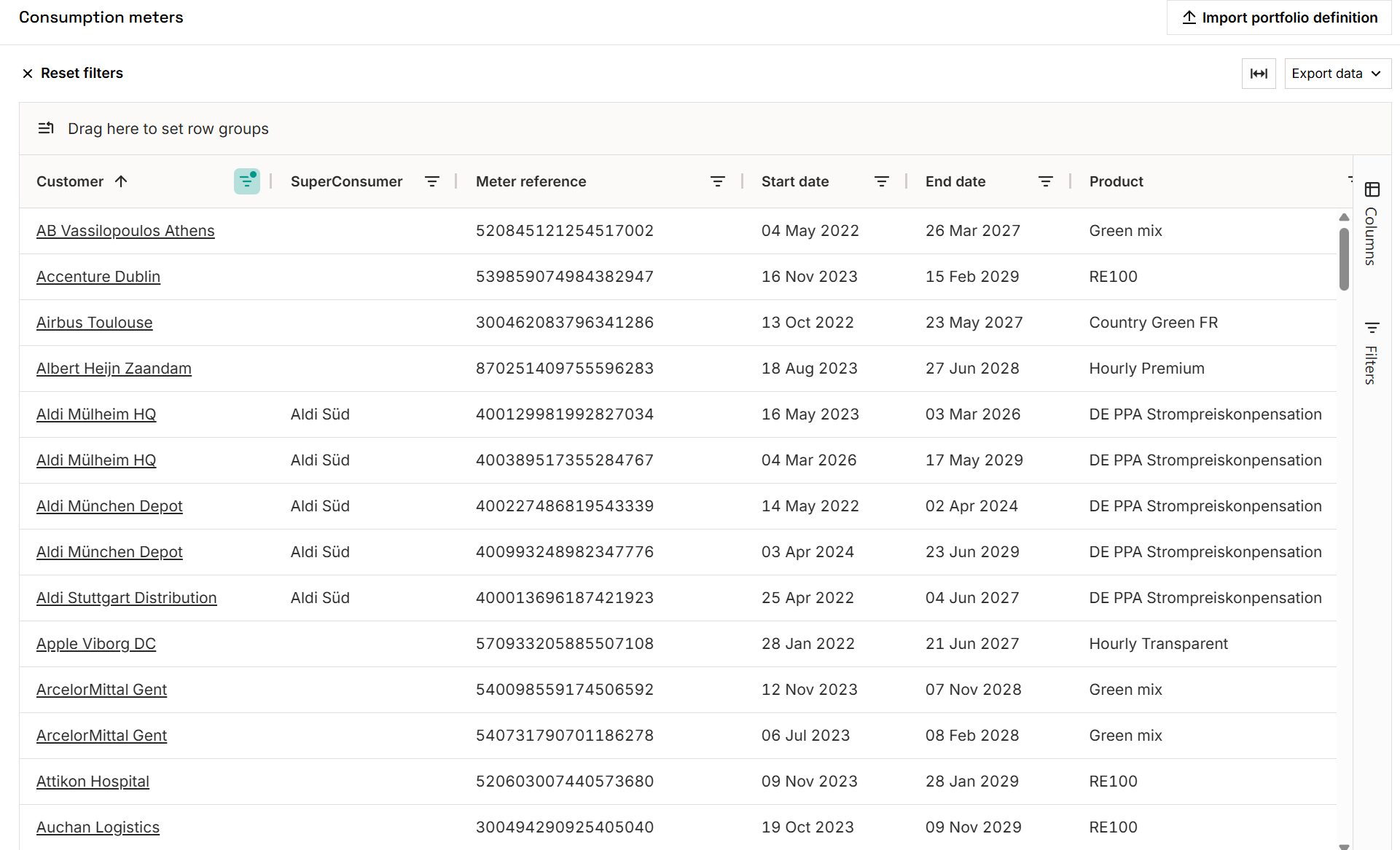Image resolution: width=1400 pixels, height=850 pixels.
Task: Open the Columns side panel tab
Action: pos(1372,225)
